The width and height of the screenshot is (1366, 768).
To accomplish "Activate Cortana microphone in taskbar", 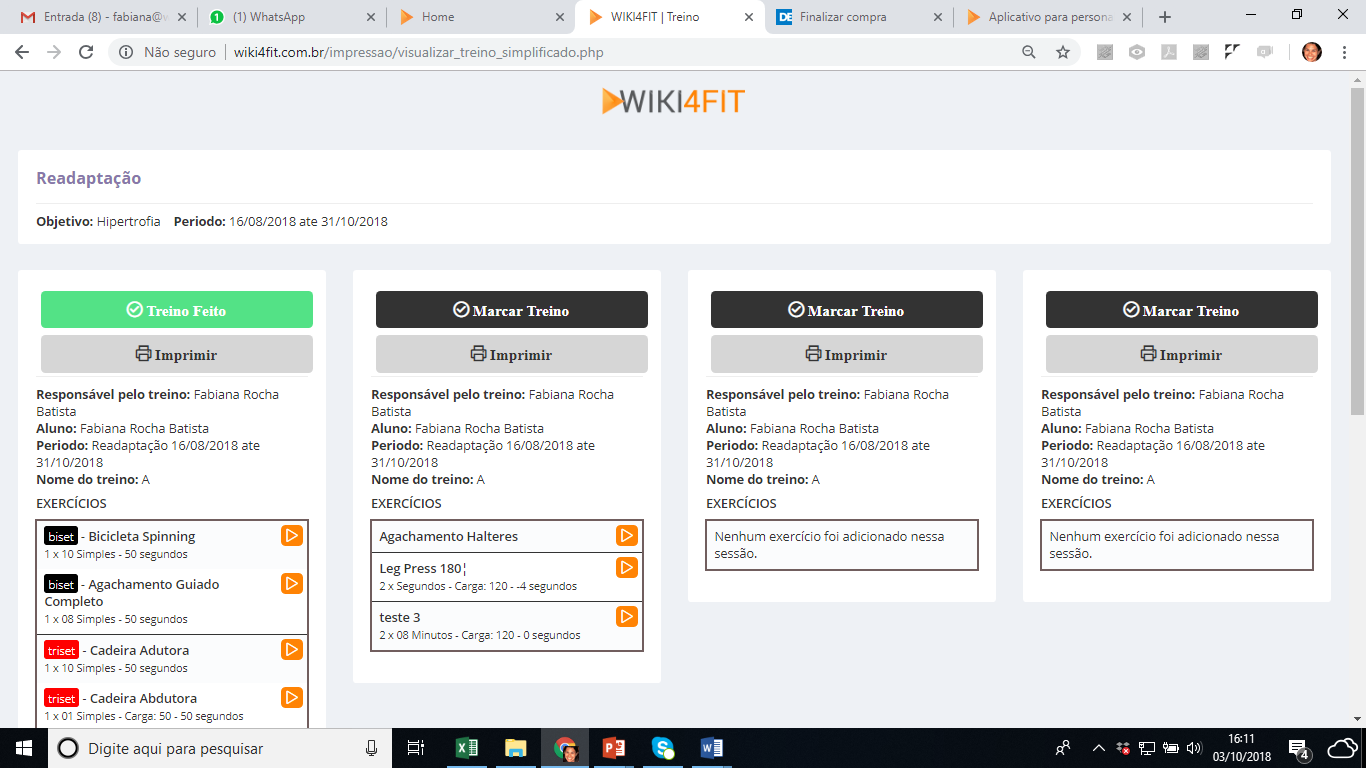I will coord(372,748).
